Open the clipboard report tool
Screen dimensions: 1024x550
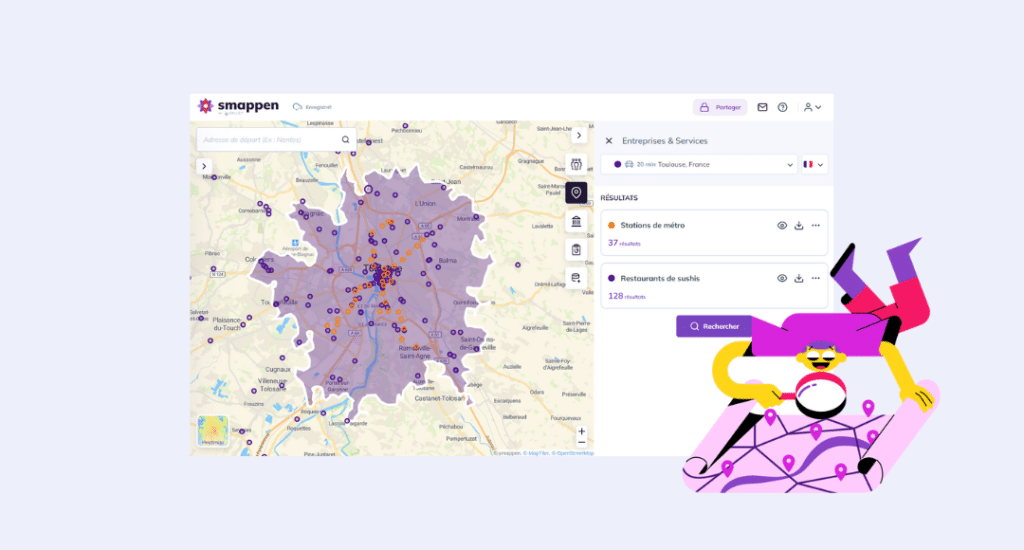coord(576,250)
